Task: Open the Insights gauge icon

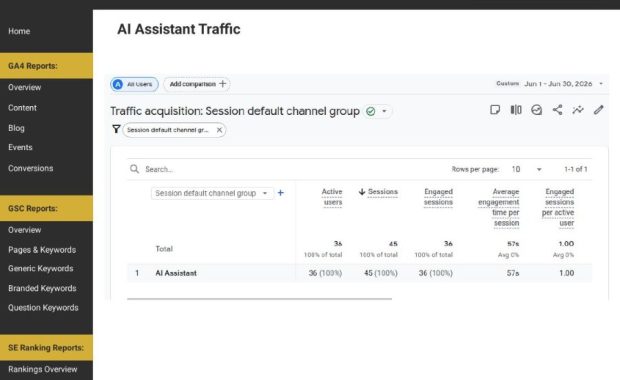Action: pyautogui.click(x=536, y=110)
